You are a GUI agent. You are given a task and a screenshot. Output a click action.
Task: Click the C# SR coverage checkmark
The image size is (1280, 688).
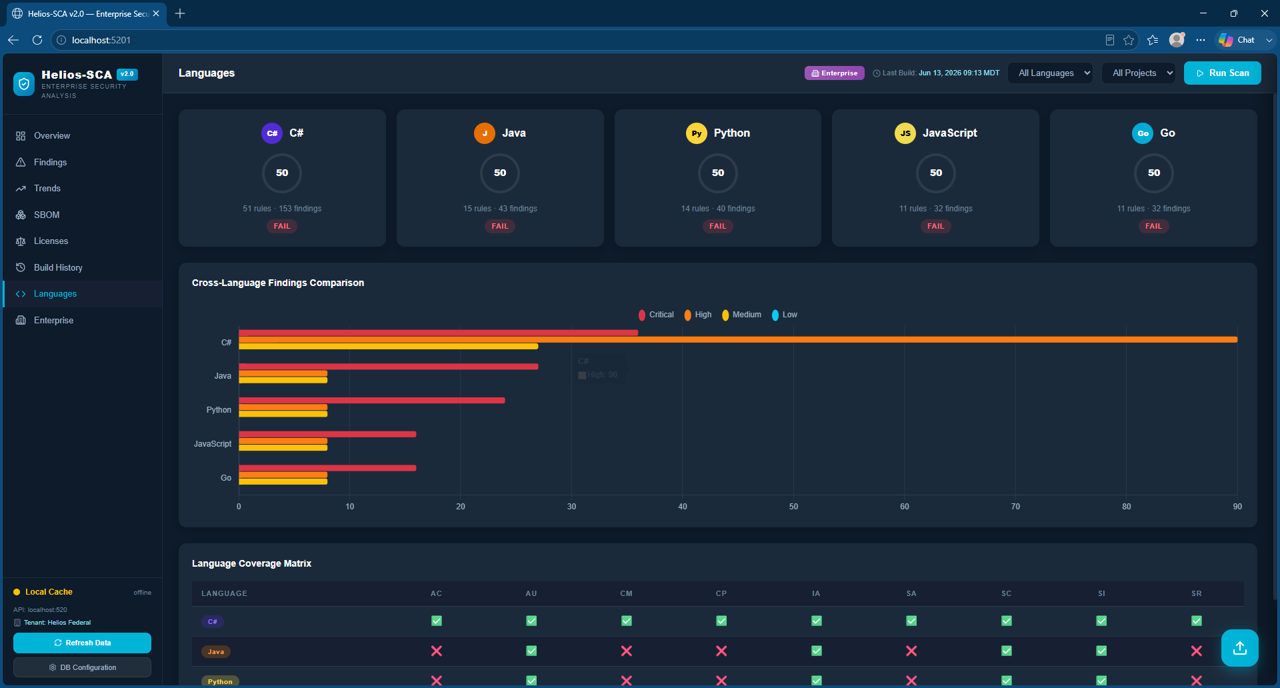tap(1196, 621)
